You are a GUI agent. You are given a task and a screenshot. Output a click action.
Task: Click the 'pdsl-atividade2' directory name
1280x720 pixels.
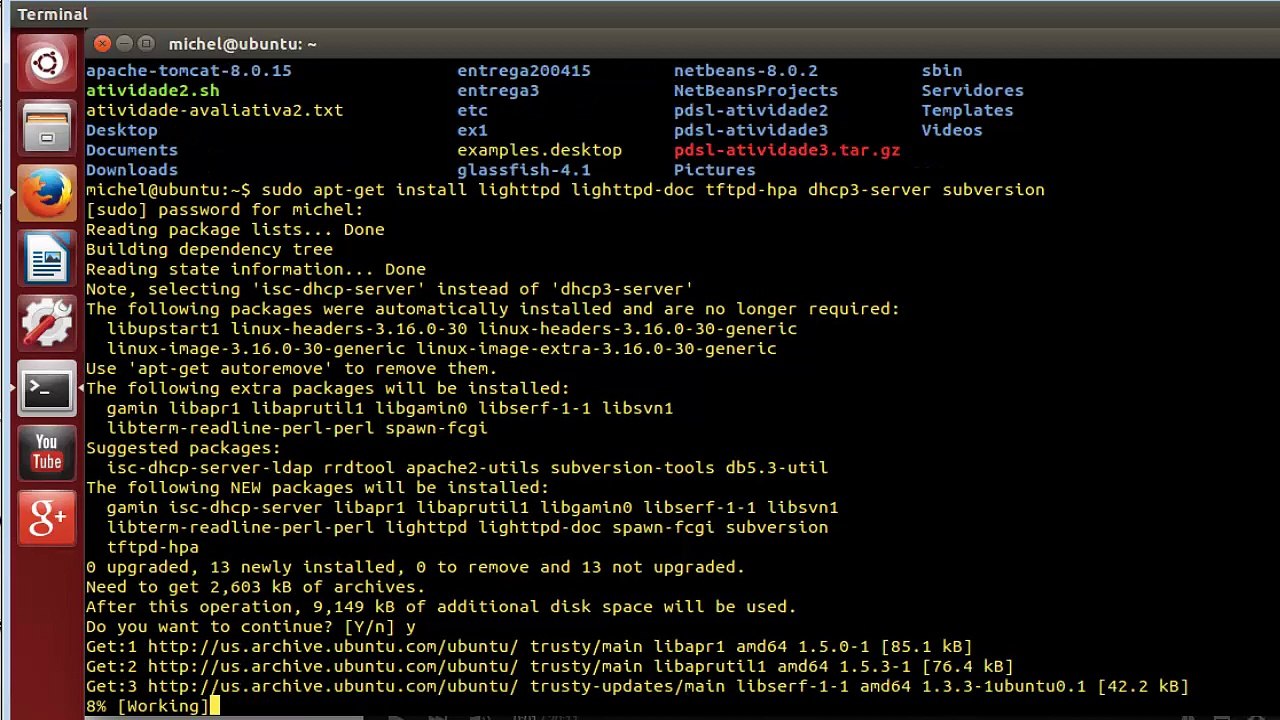click(x=750, y=111)
